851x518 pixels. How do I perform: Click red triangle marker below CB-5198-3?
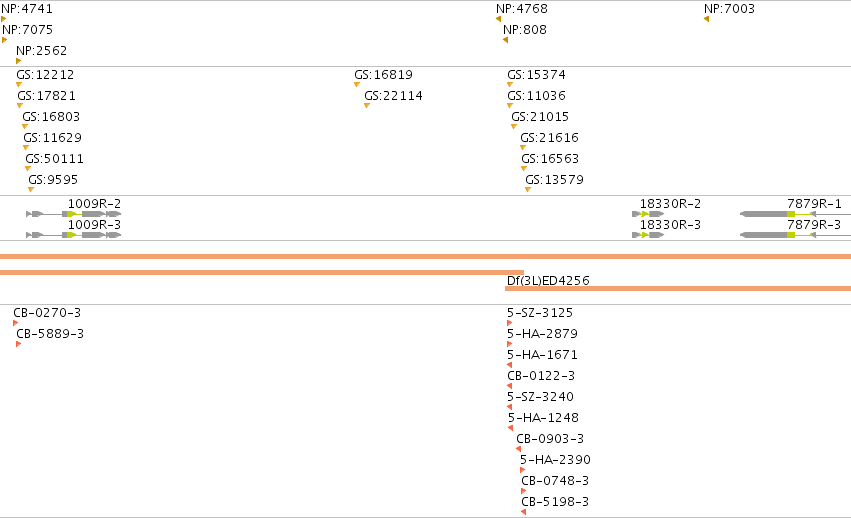coord(523,512)
